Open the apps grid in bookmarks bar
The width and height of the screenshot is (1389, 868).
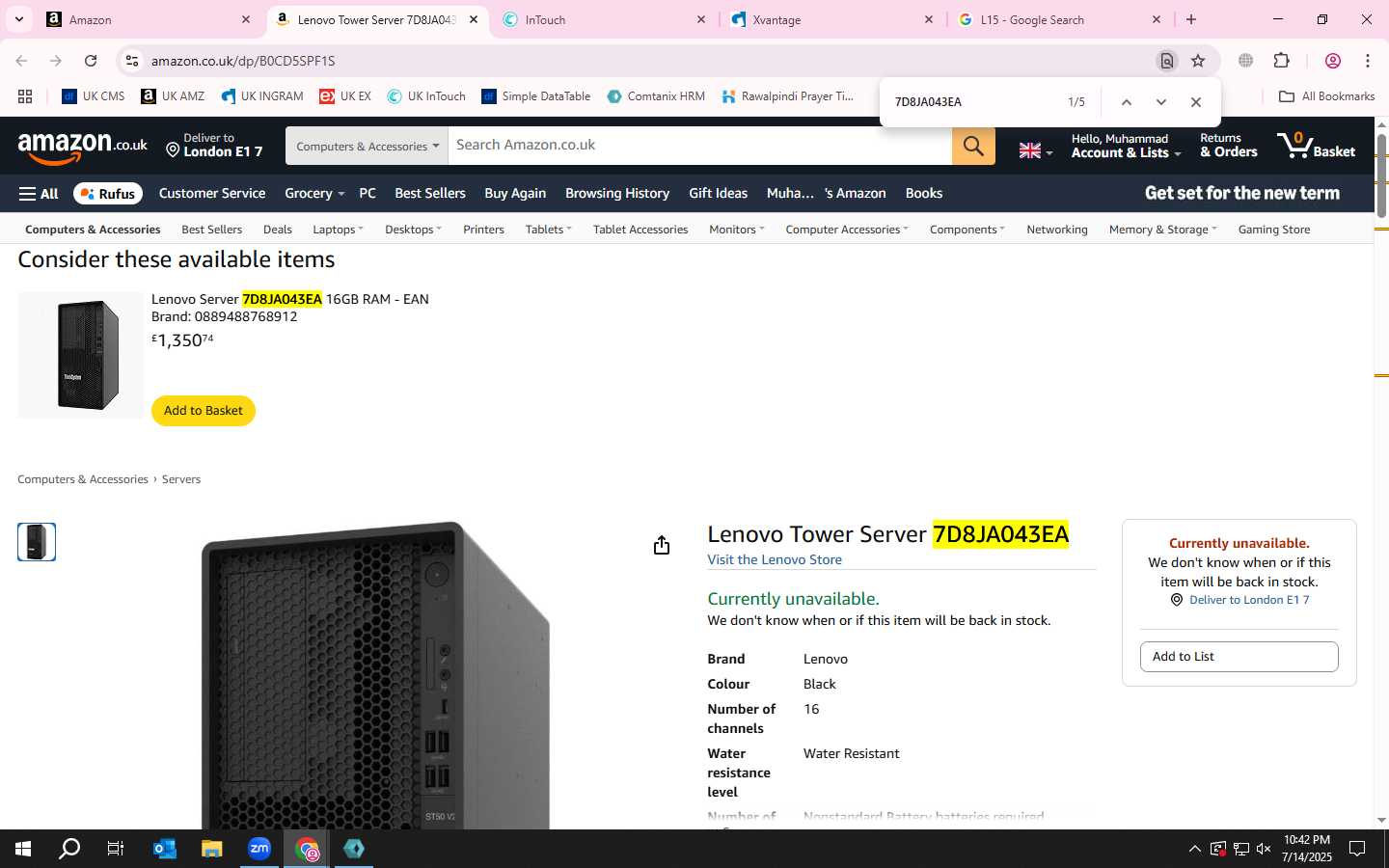[25, 96]
